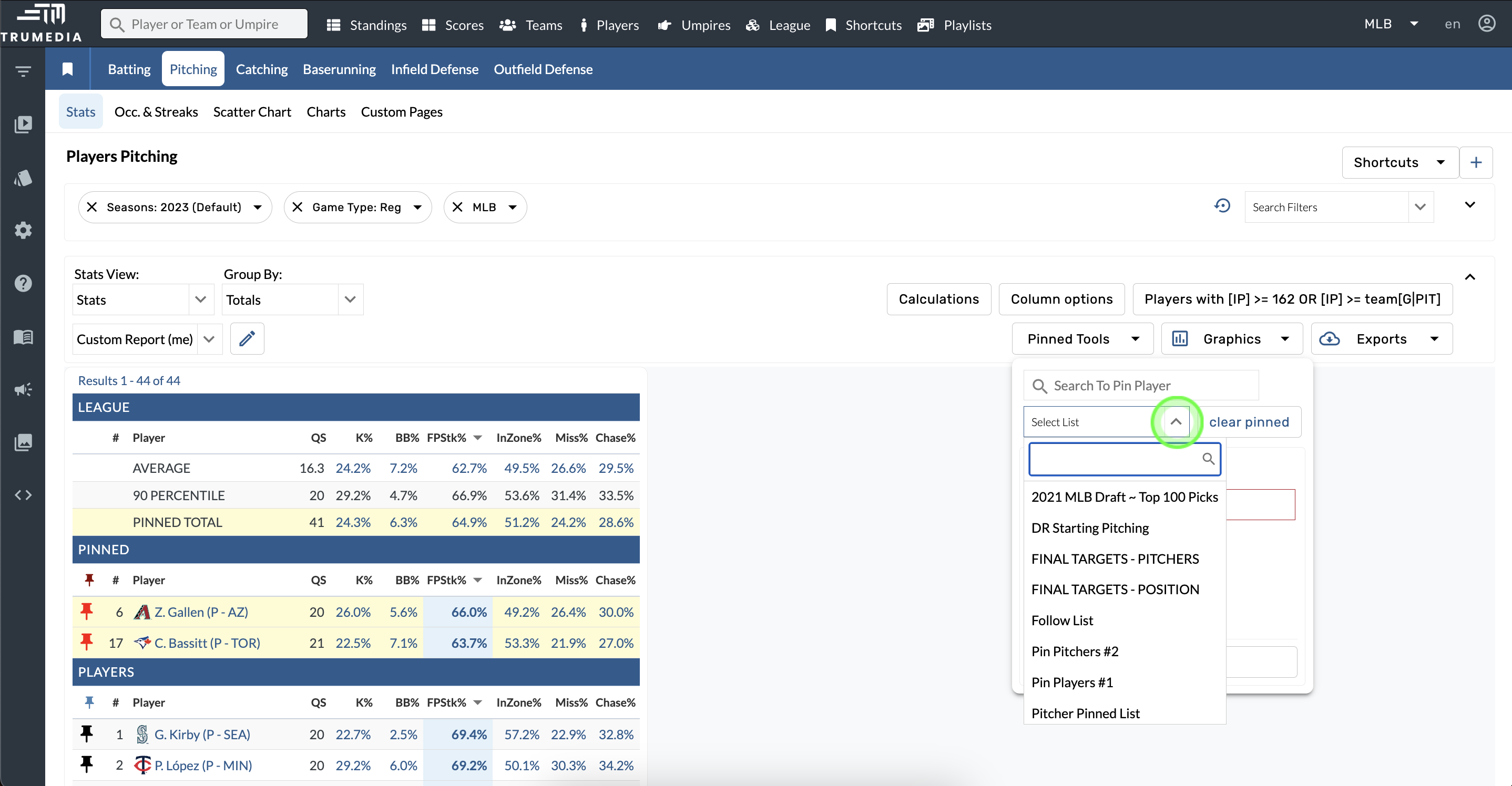Click the pencil edit report icon
Image resolution: width=1512 pixels, height=786 pixels.
247,338
